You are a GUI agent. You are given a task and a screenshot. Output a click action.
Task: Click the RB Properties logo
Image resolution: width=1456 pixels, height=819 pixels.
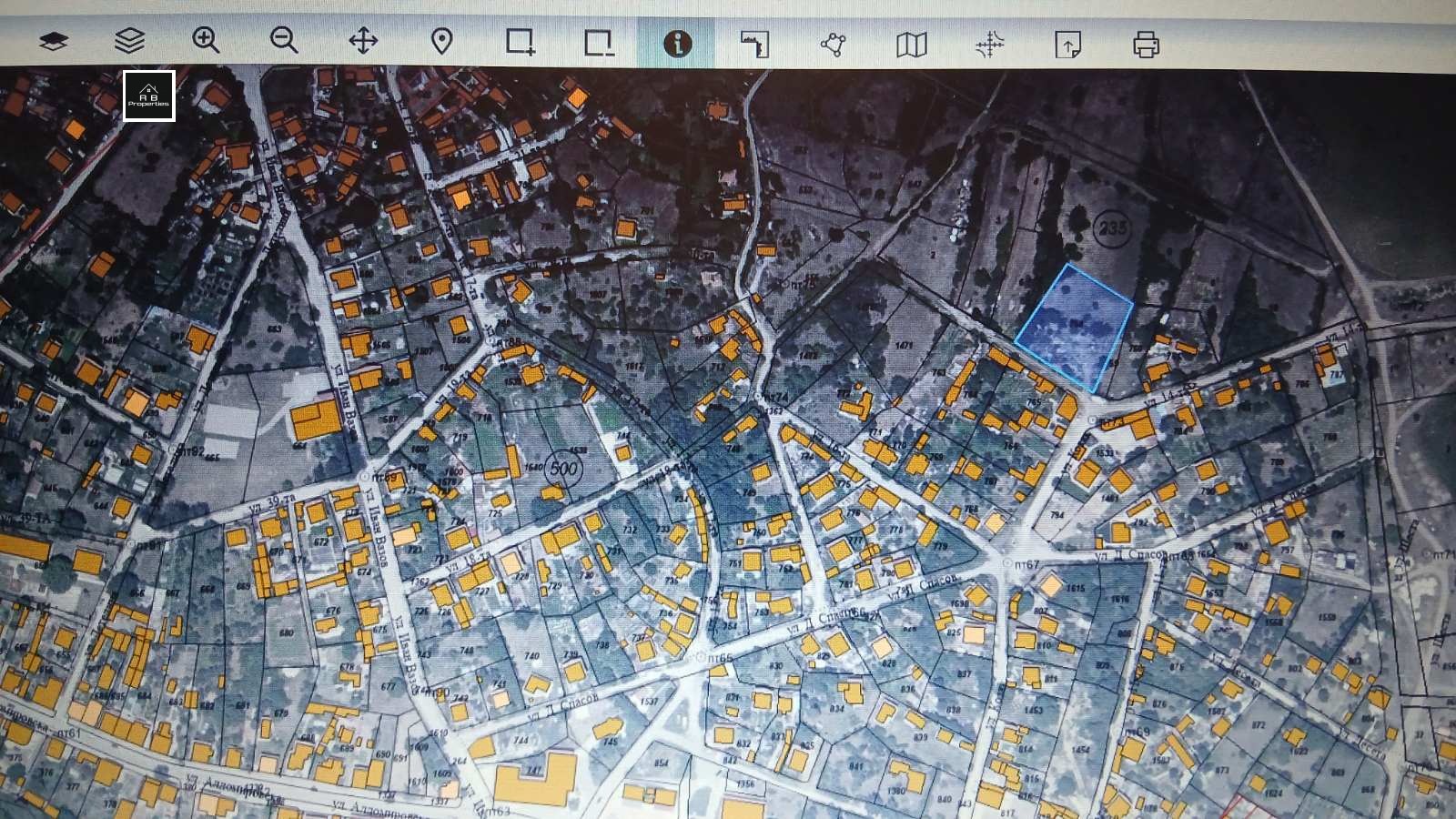click(x=149, y=96)
